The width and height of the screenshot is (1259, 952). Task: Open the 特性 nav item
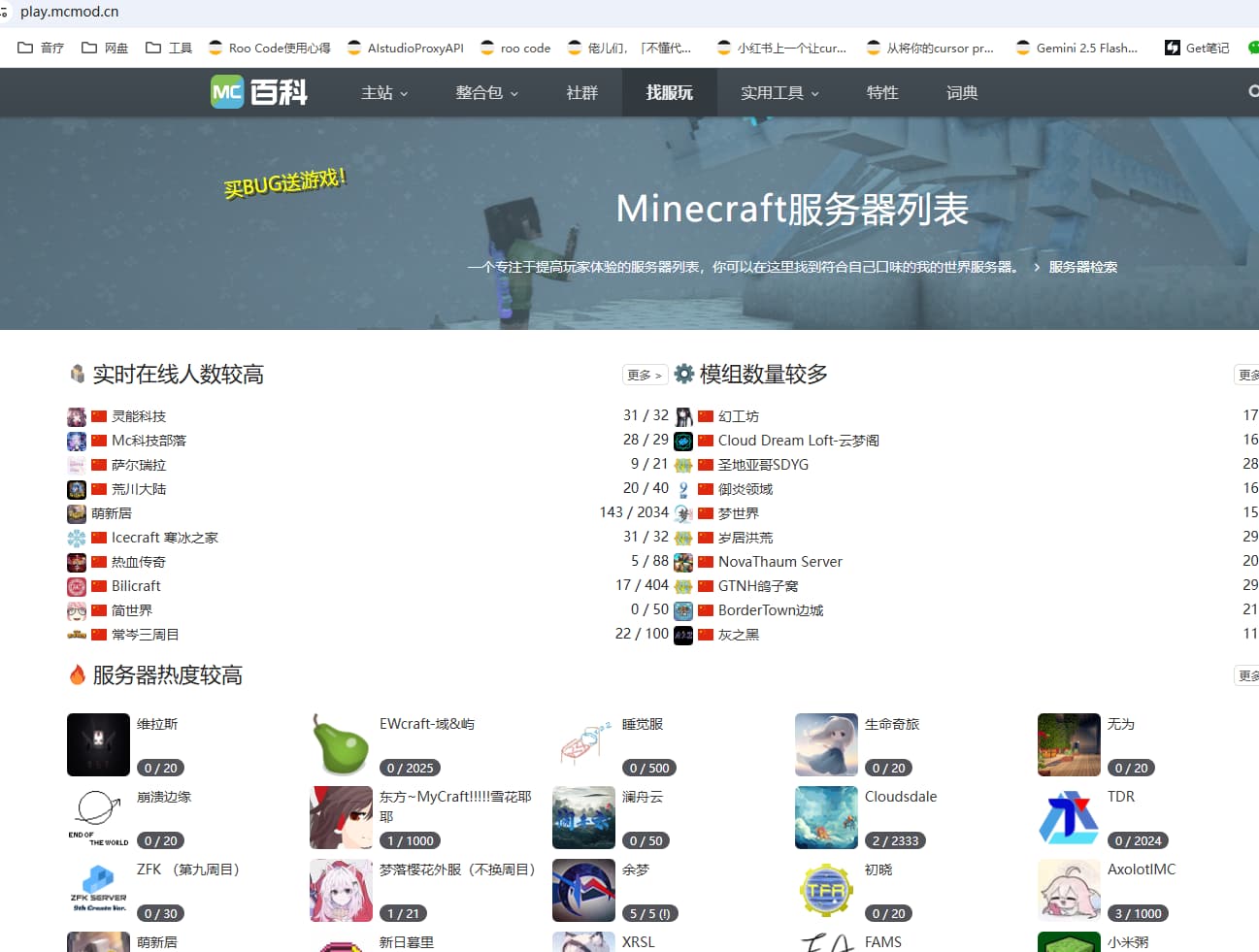coord(882,92)
